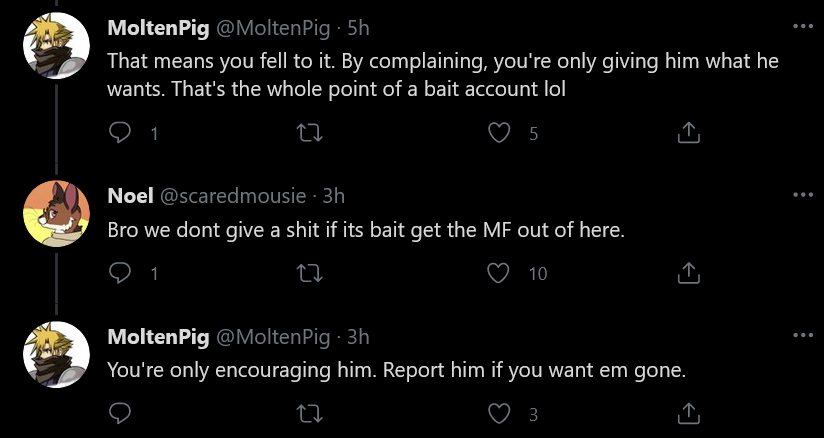Share MoltenPig's 'Report him' tweet
The image size is (824, 438).
tap(688, 414)
